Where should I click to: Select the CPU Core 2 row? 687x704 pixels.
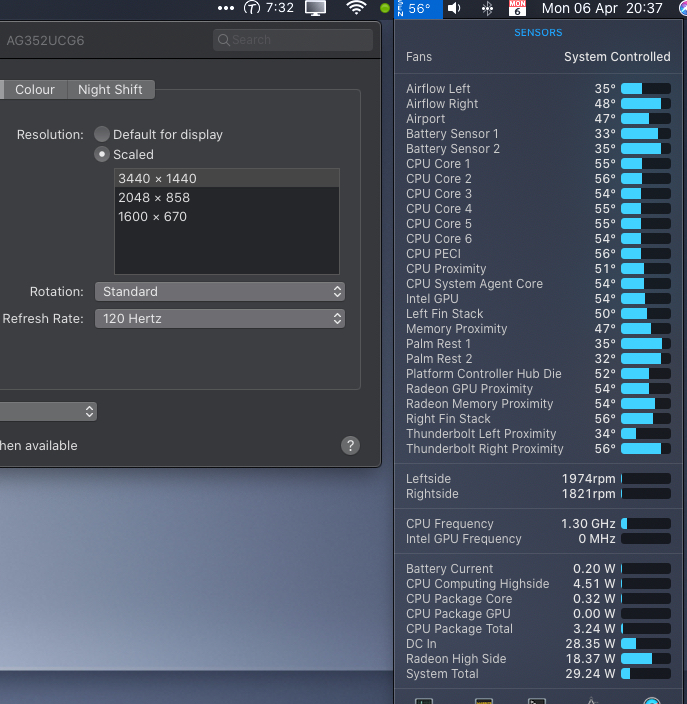pos(538,179)
